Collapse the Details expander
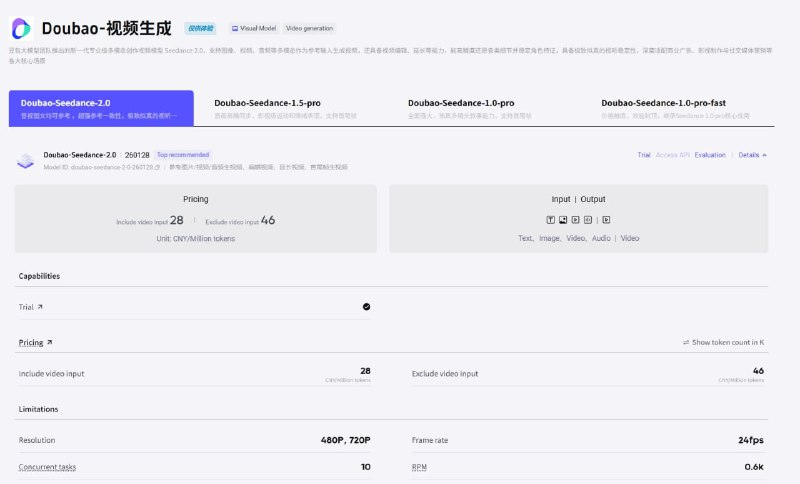Viewport: 800px width, 484px height. click(753, 155)
